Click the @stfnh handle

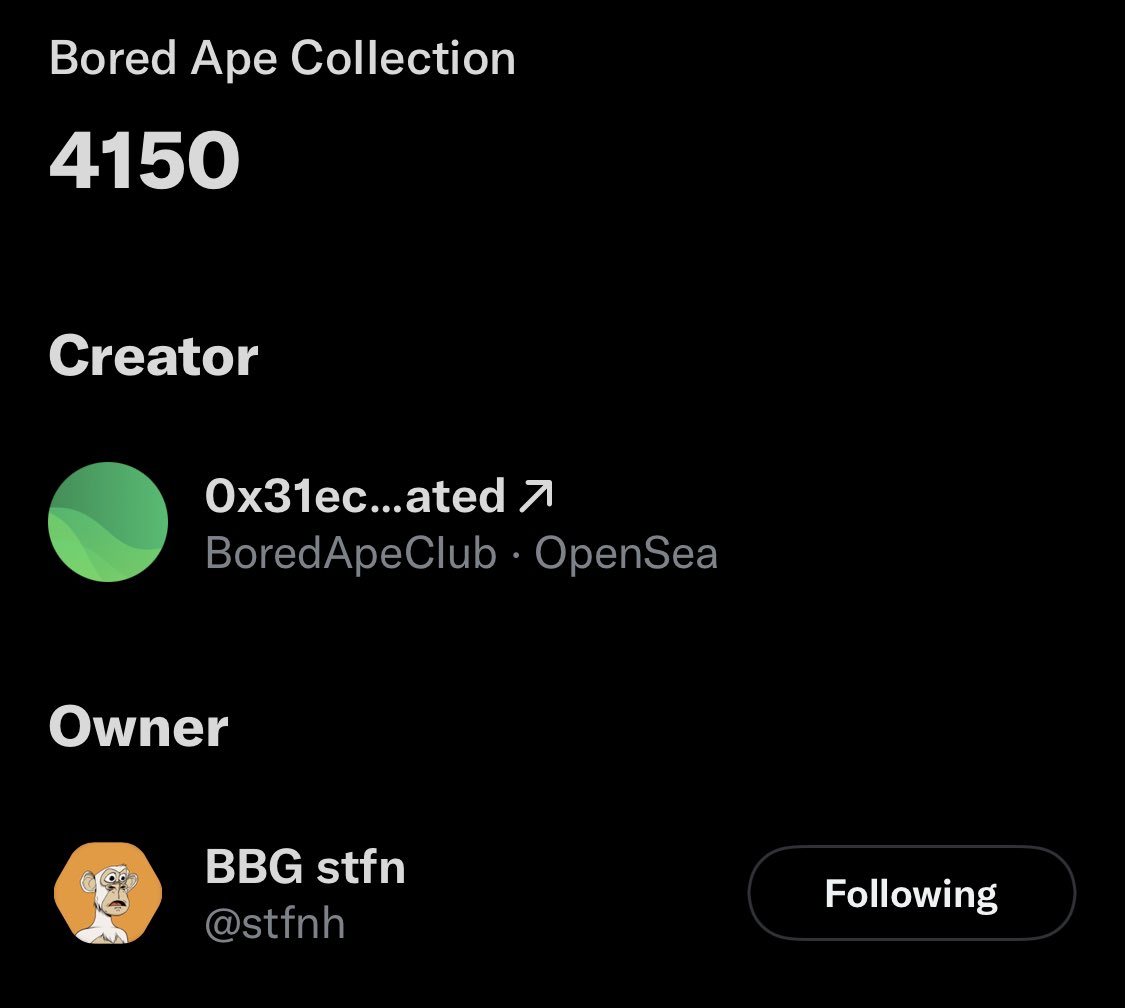click(275, 923)
